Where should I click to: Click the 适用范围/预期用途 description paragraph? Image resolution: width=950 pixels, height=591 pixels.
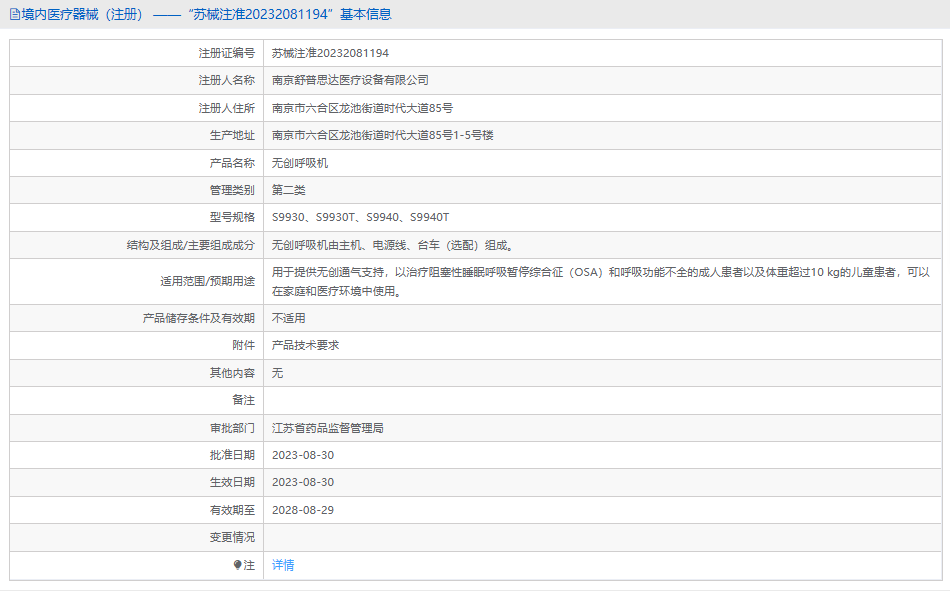coord(600,281)
